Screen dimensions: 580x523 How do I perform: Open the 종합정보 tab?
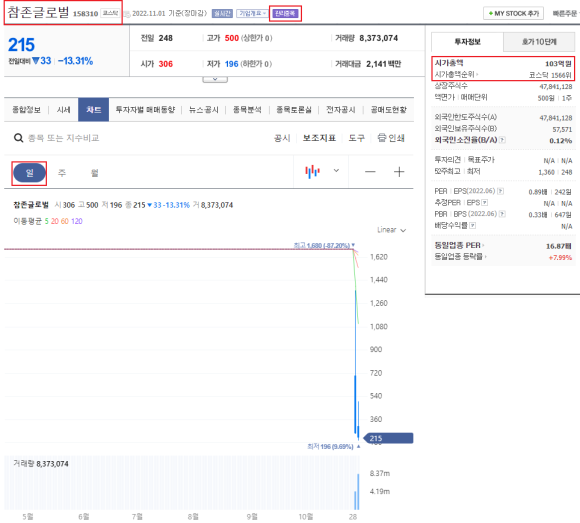pyautogui.click(x=26, y=109)
